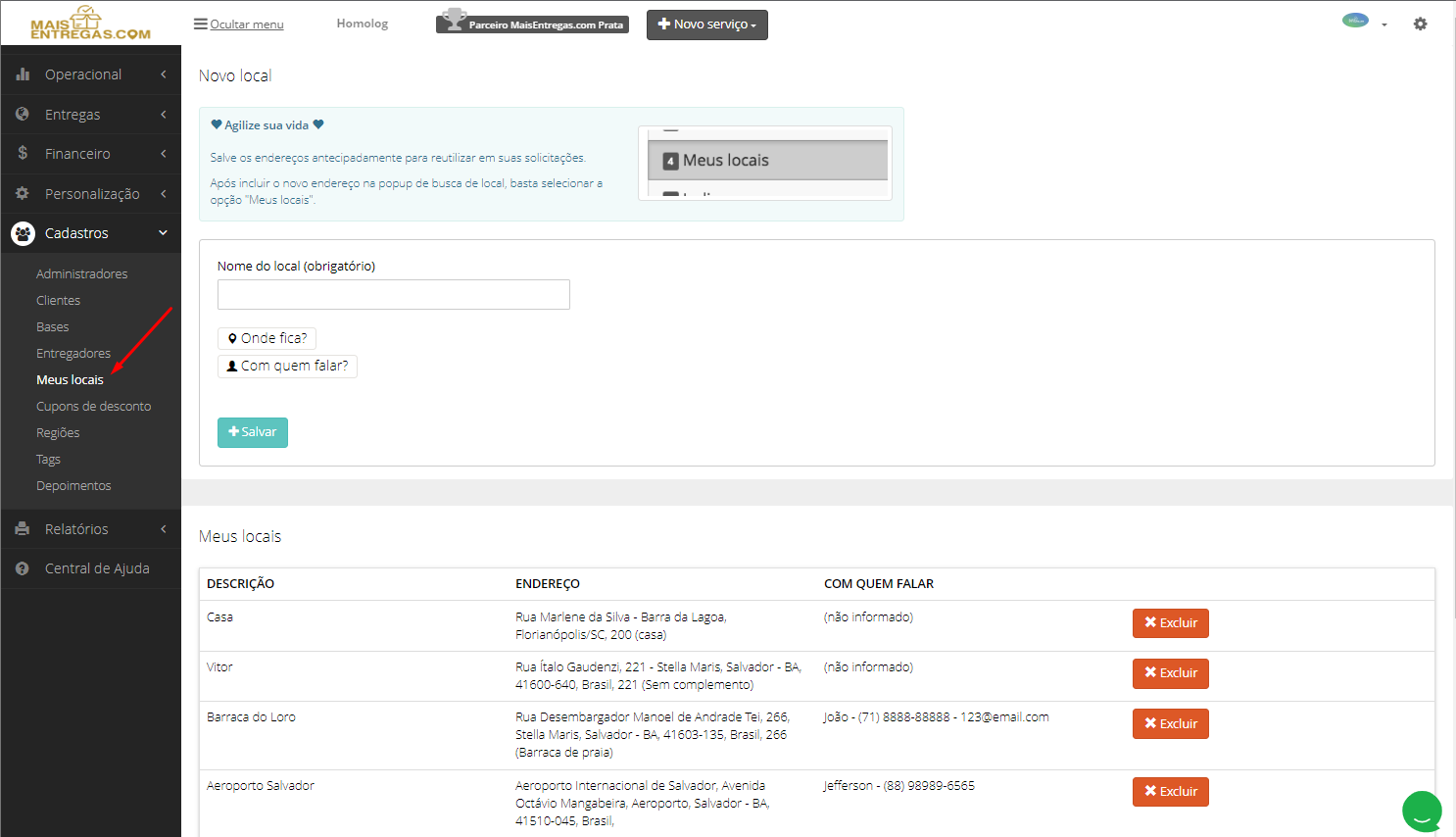Image resolution: width=1456 pixels, height=837 pixels.
Task: Expand the Financeiro menu chevron
Action: click(x=164, y=154)
